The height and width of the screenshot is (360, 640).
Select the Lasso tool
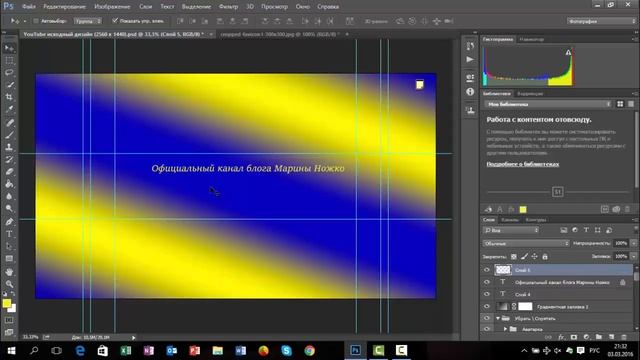tap(9, 73)
